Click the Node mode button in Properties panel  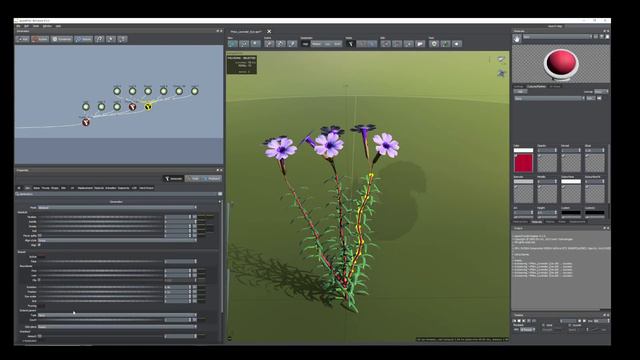tap(193, 178)
